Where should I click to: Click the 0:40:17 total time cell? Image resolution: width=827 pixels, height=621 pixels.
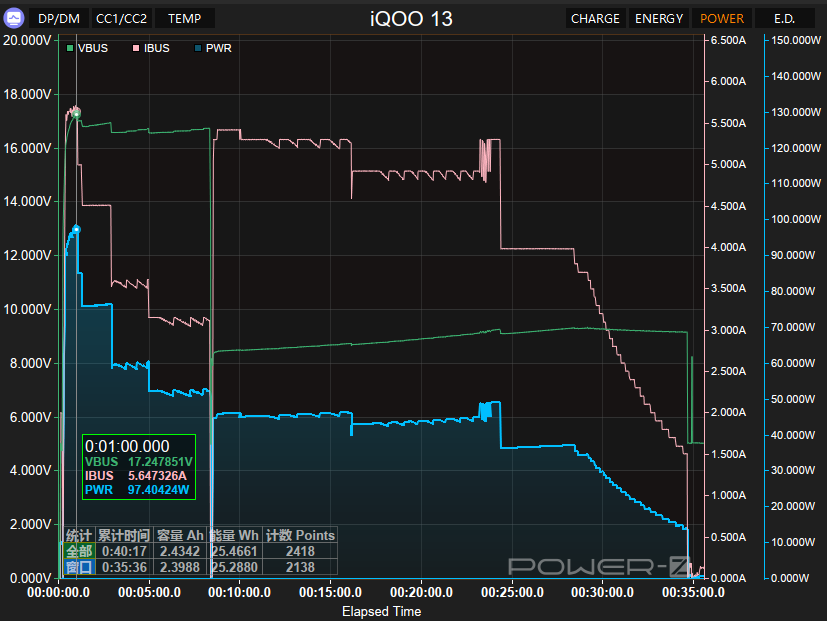click(x=124, y=551)
